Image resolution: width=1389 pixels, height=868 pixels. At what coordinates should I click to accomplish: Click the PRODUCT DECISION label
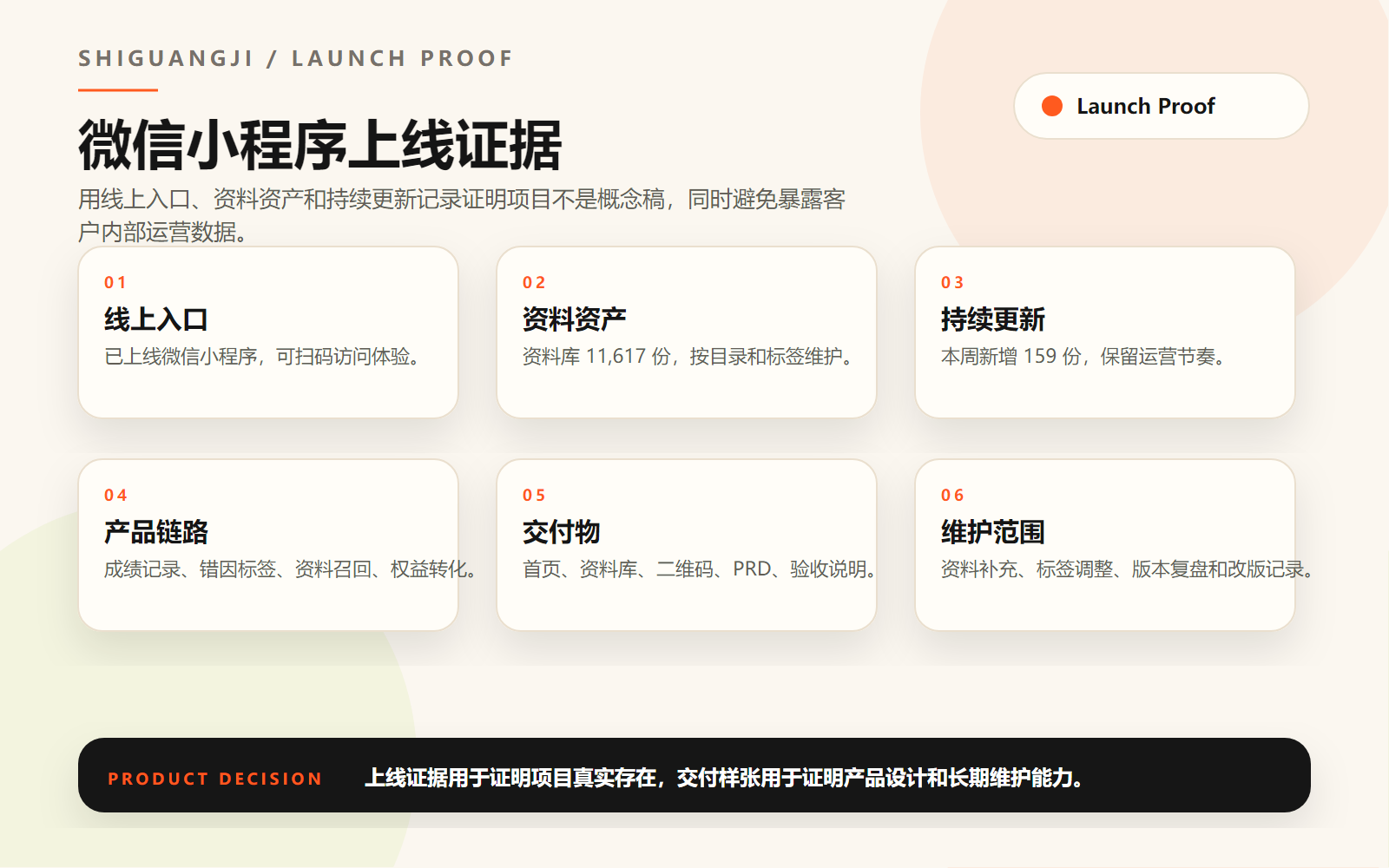click(x=215, y=779)
